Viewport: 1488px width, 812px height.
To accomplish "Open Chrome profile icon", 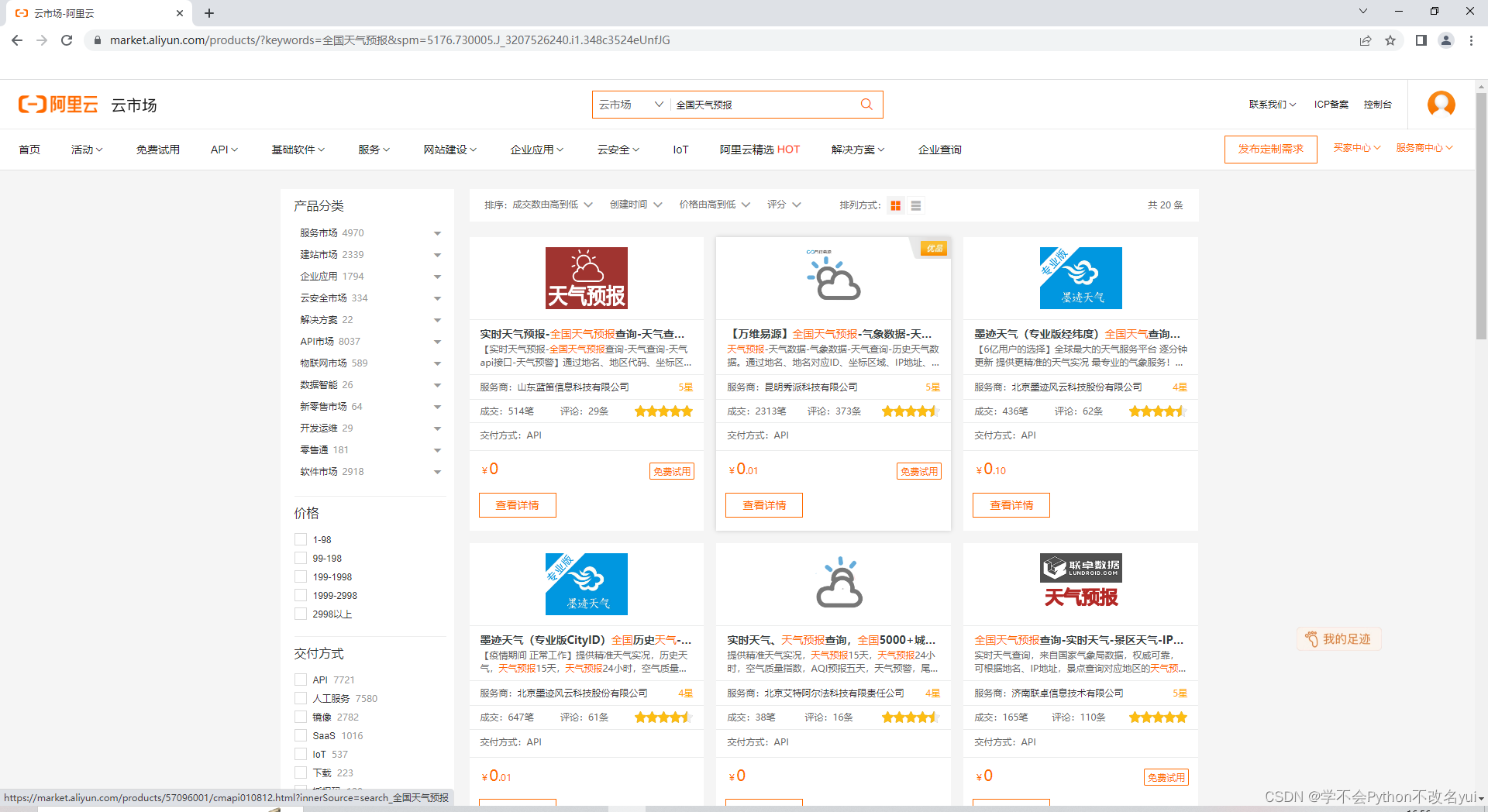I will pyautogui.click(x=1446, y=40).
